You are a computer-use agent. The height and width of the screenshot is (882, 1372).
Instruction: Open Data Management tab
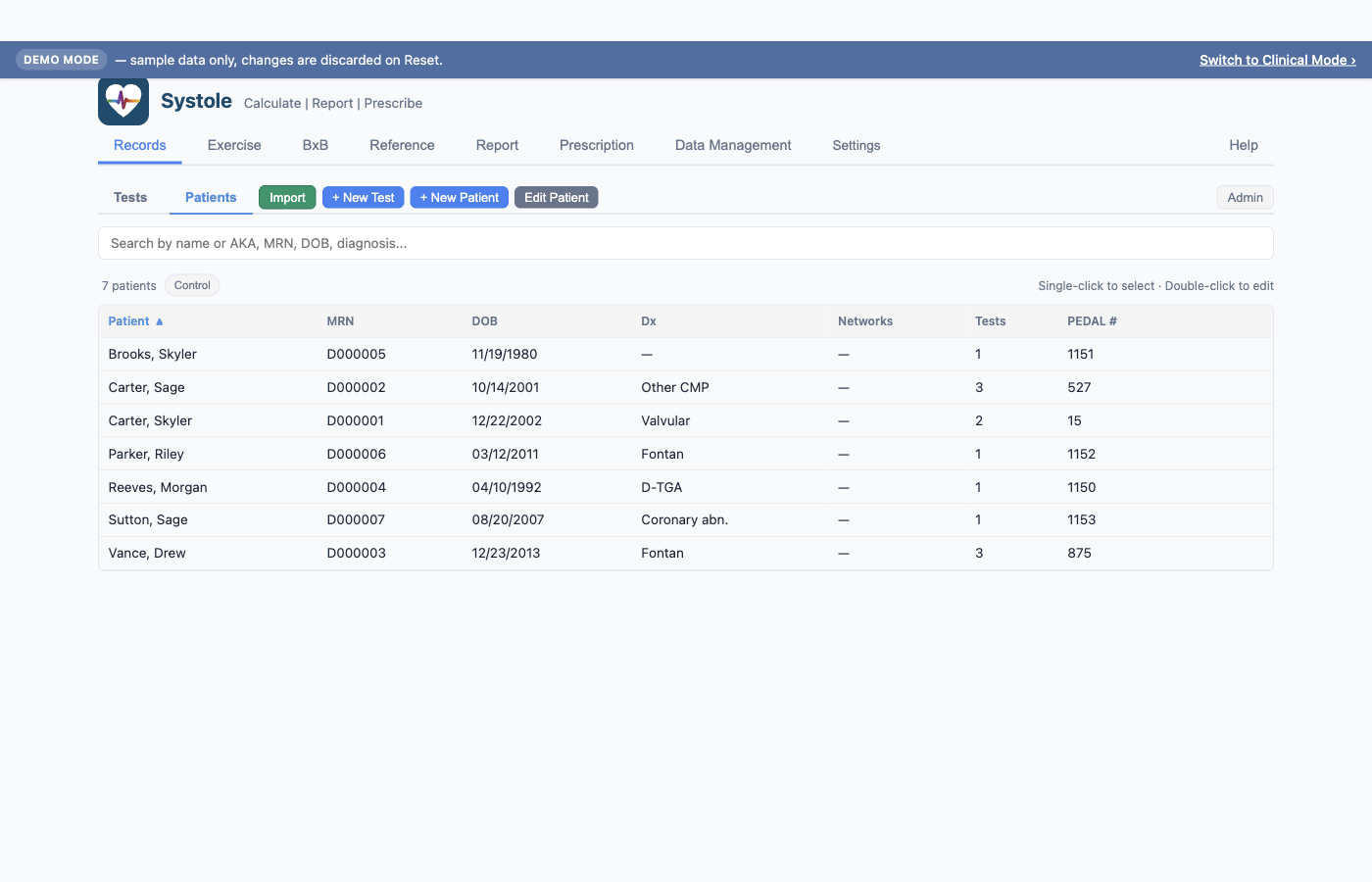pyautogui.click(x=733, y=145)
